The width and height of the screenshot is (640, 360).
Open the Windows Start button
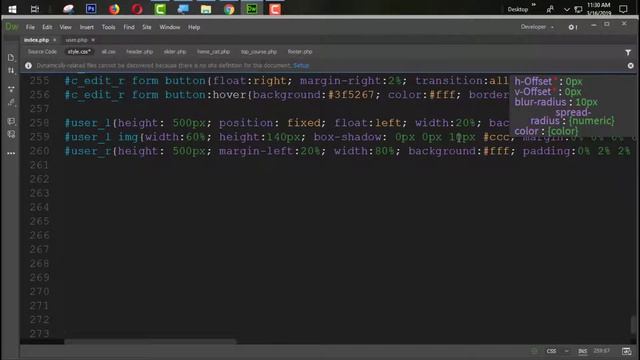tap(12, 9)
